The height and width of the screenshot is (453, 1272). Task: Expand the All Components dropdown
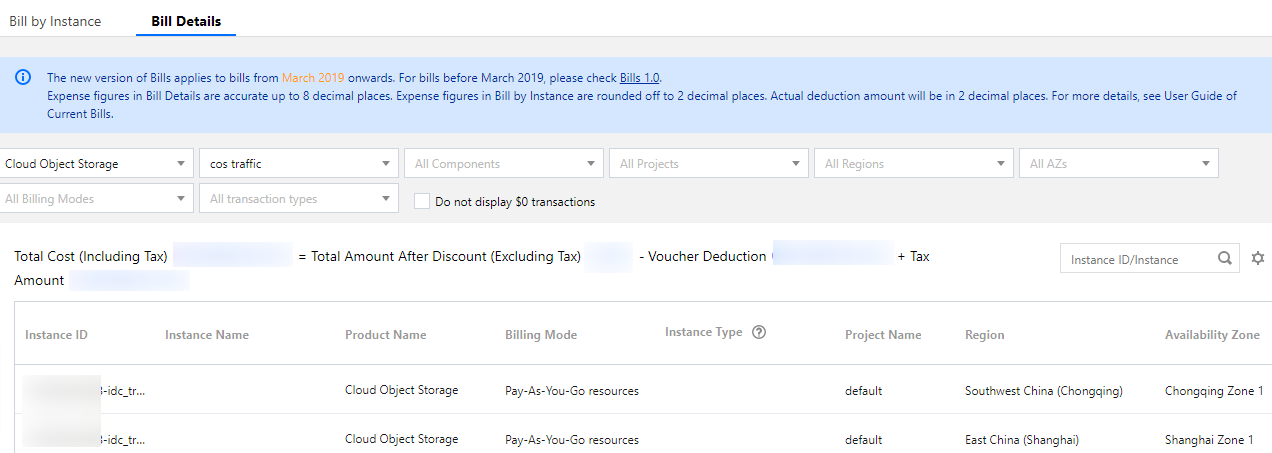[x=504, y=164]
